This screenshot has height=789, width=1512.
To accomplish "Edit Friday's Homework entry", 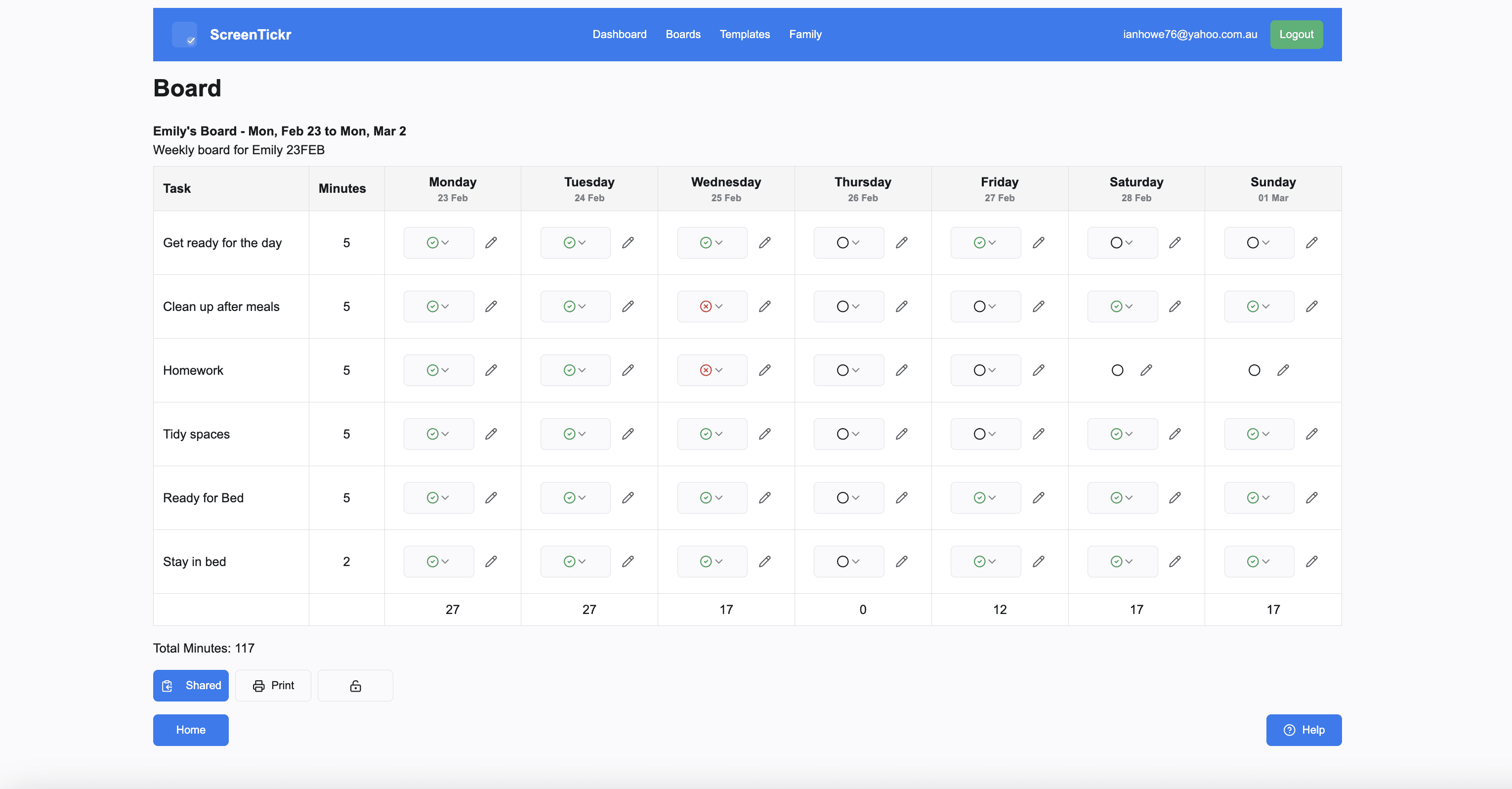I will [x=1038, y=370].
